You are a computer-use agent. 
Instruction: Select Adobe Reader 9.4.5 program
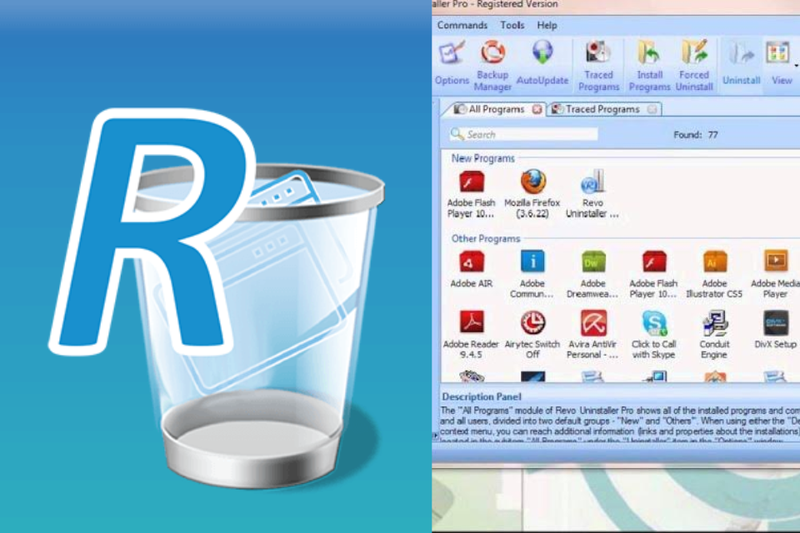(471, 335)
